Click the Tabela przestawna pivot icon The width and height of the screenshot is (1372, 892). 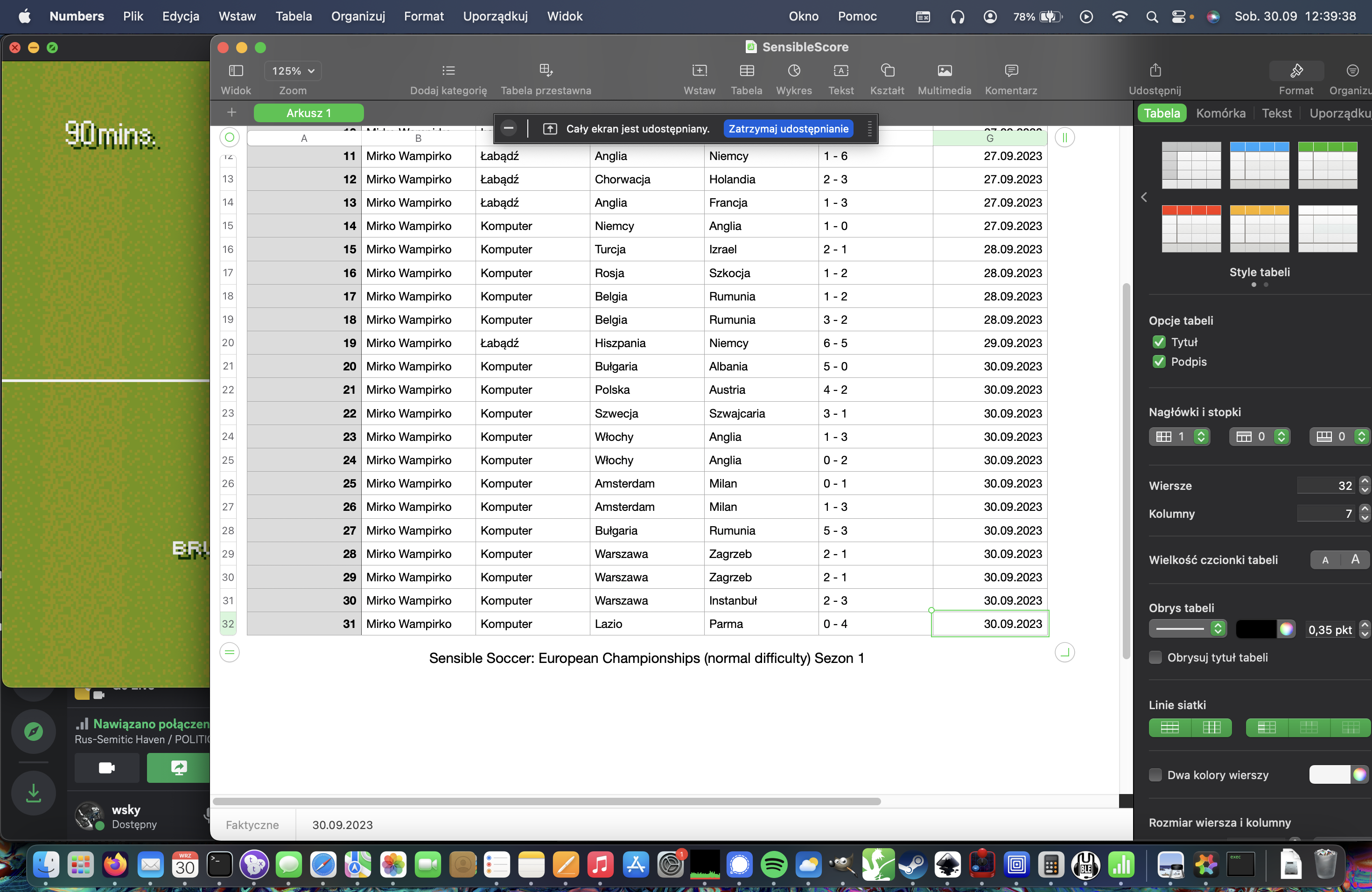546,71
